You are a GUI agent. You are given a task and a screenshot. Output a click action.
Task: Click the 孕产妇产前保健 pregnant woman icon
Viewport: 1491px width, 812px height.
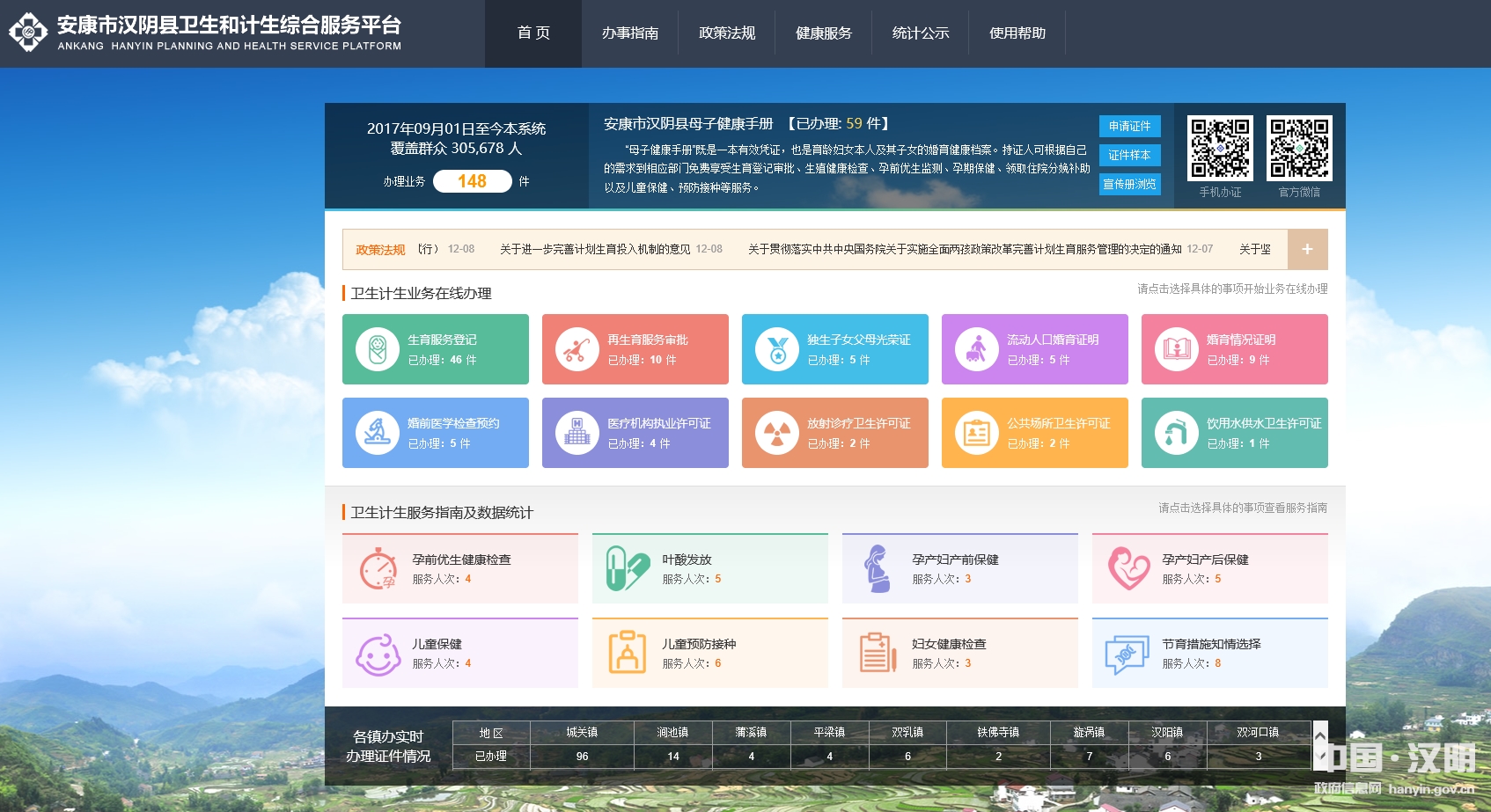click(877, 568)
